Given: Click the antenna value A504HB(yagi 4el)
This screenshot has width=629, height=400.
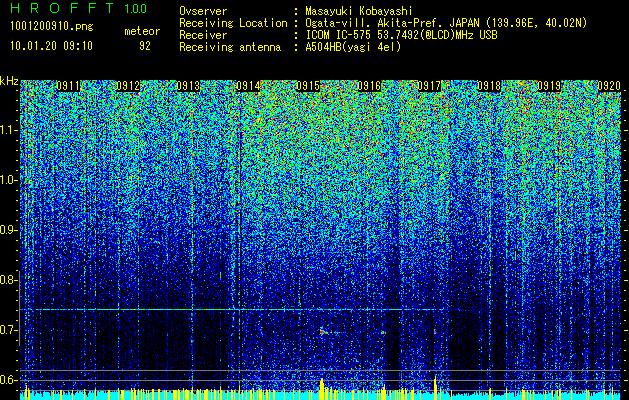Looking at the screenshot, I should pyautogui.click(x=353, y=47).
